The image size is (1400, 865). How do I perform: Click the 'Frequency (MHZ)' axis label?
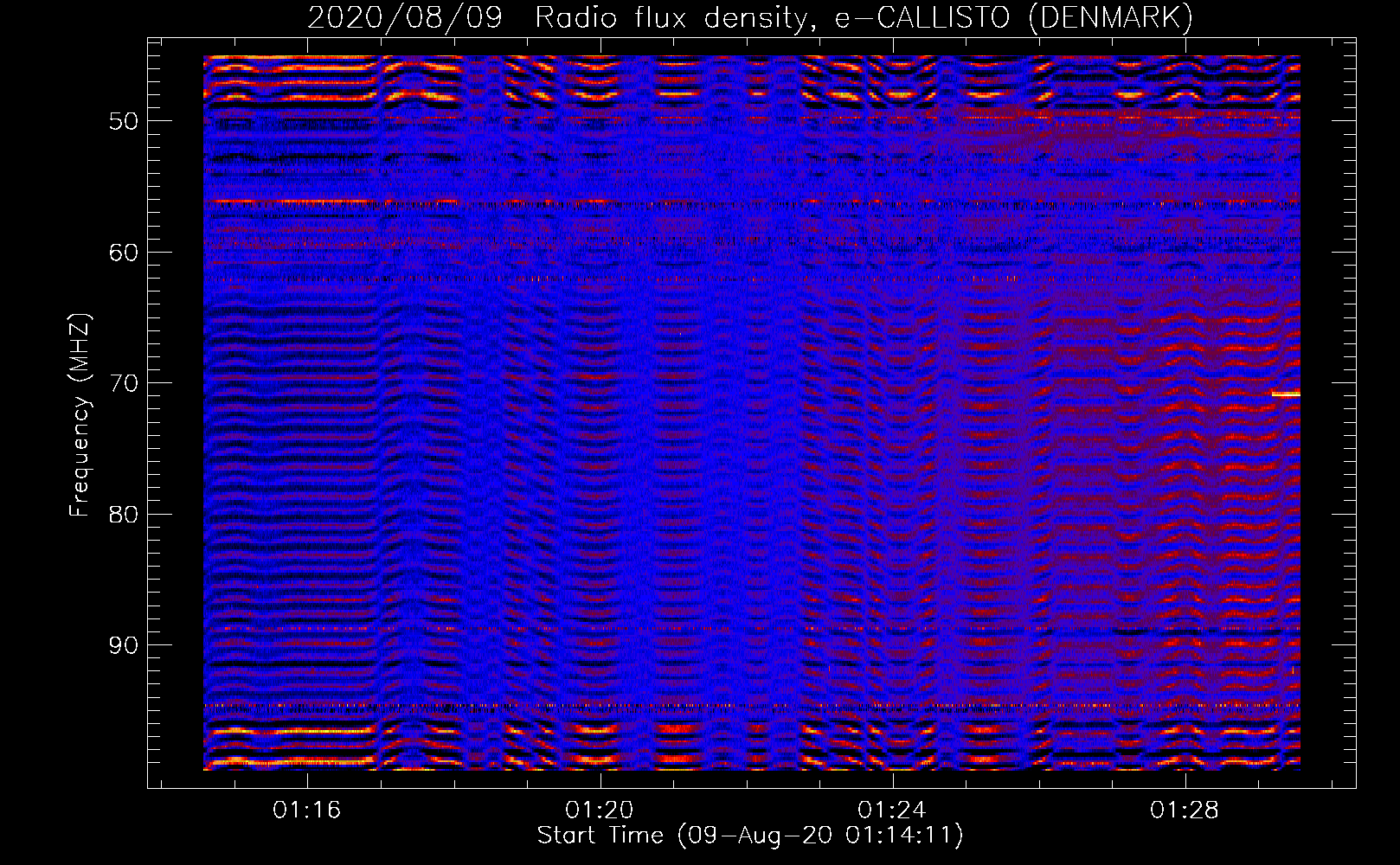(x=80, y=414)
